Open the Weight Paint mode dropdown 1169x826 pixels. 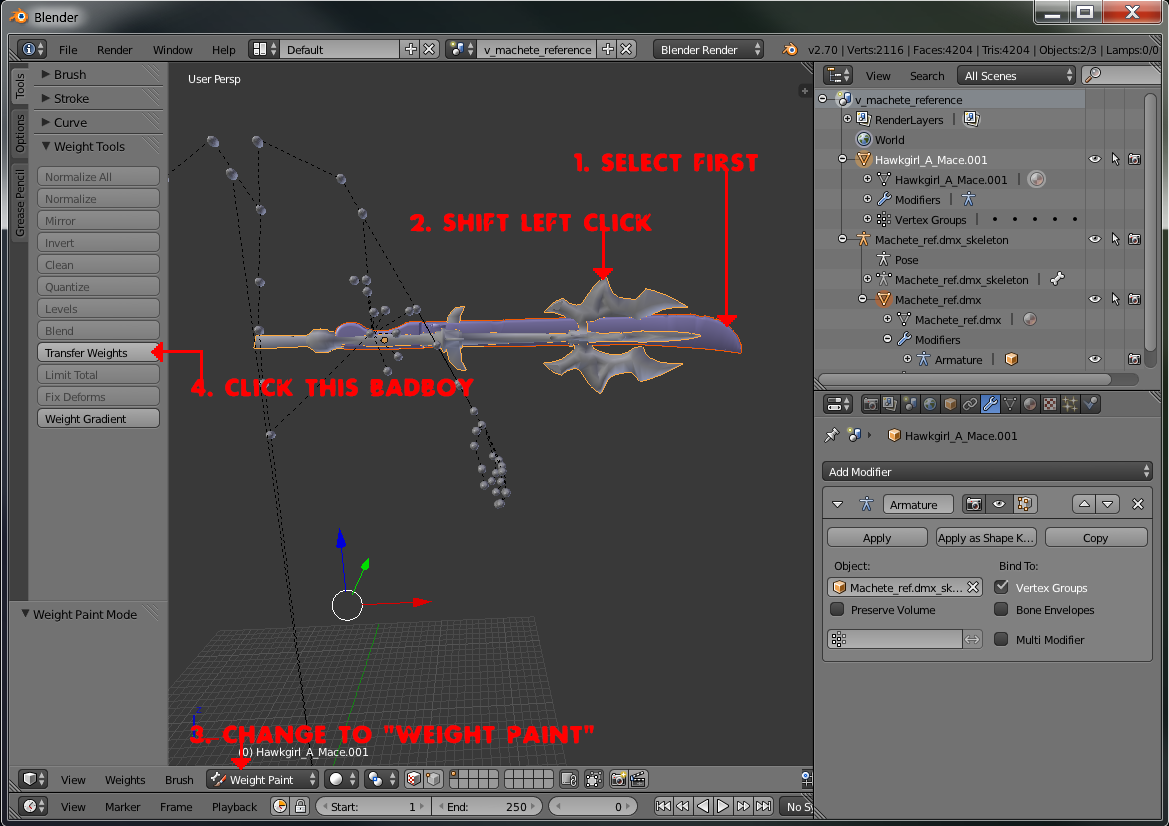(262, 780)
